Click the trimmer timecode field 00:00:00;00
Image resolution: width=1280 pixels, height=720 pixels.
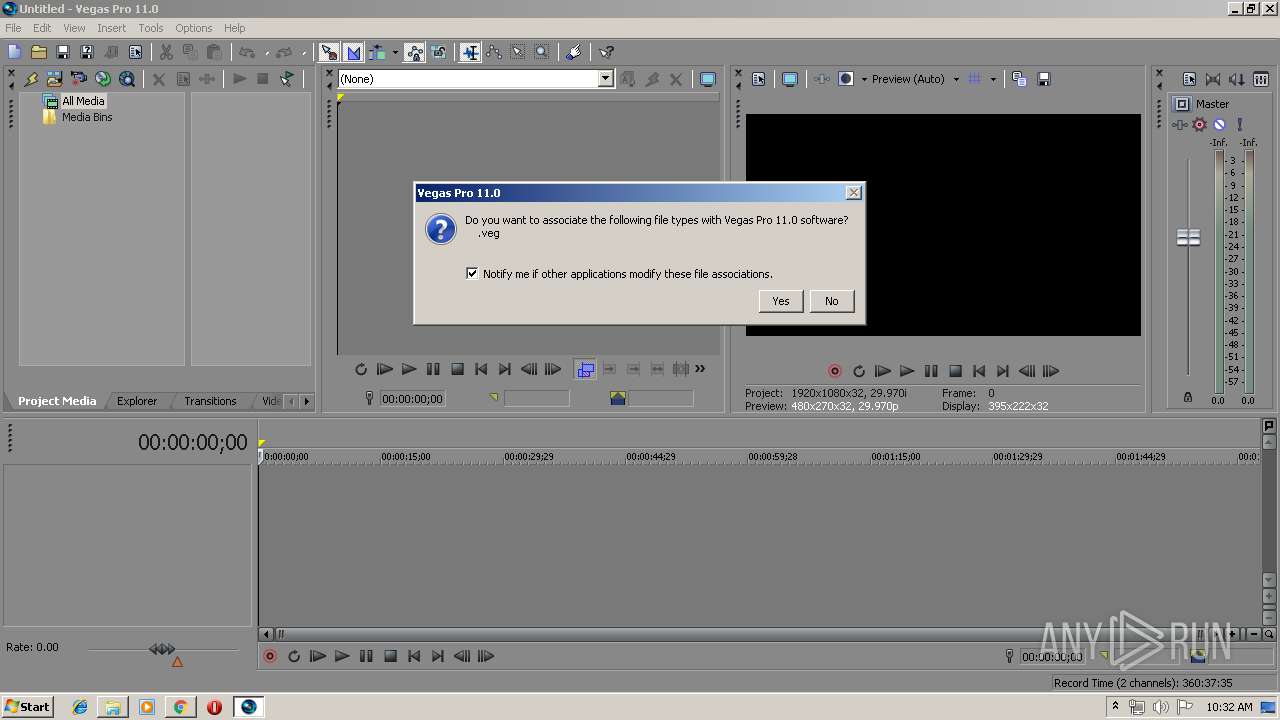(412, 399)
